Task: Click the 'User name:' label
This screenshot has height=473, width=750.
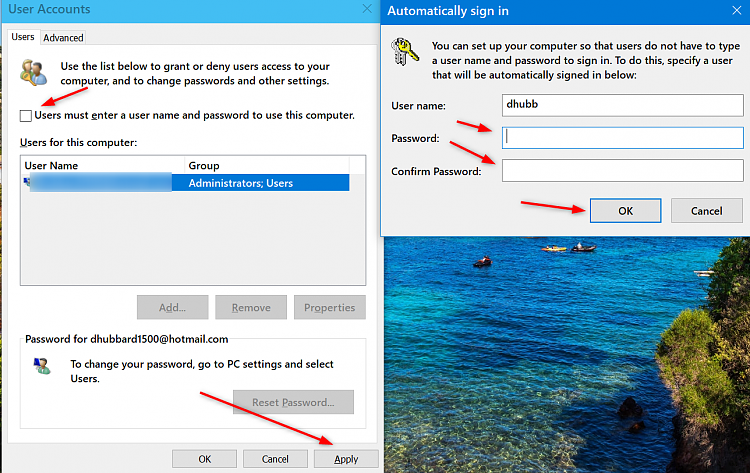Action: [x=419, y=106]
